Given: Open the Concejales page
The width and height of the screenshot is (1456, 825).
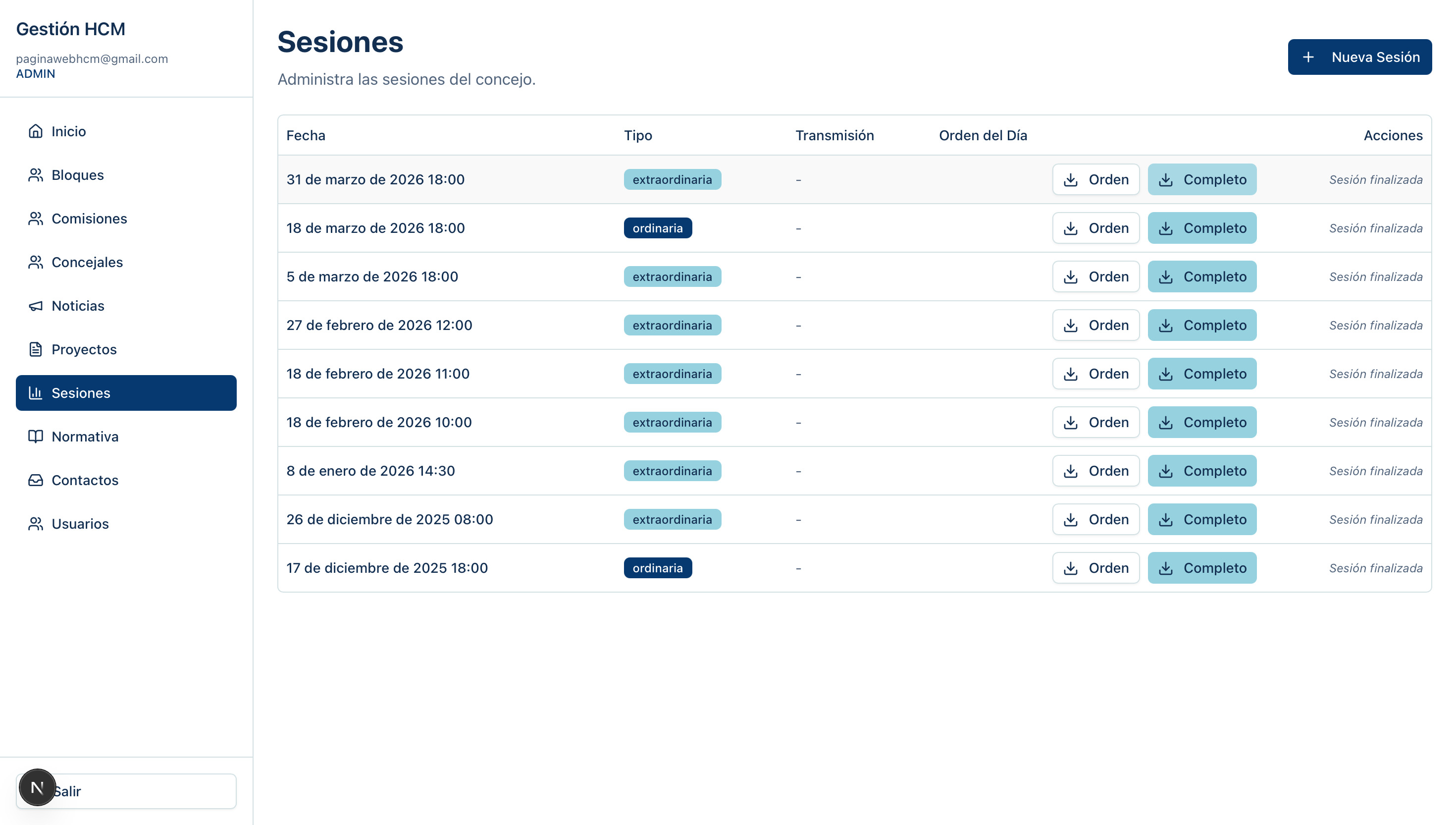Looking at the screenshot, I should click(x=126, y=262).
